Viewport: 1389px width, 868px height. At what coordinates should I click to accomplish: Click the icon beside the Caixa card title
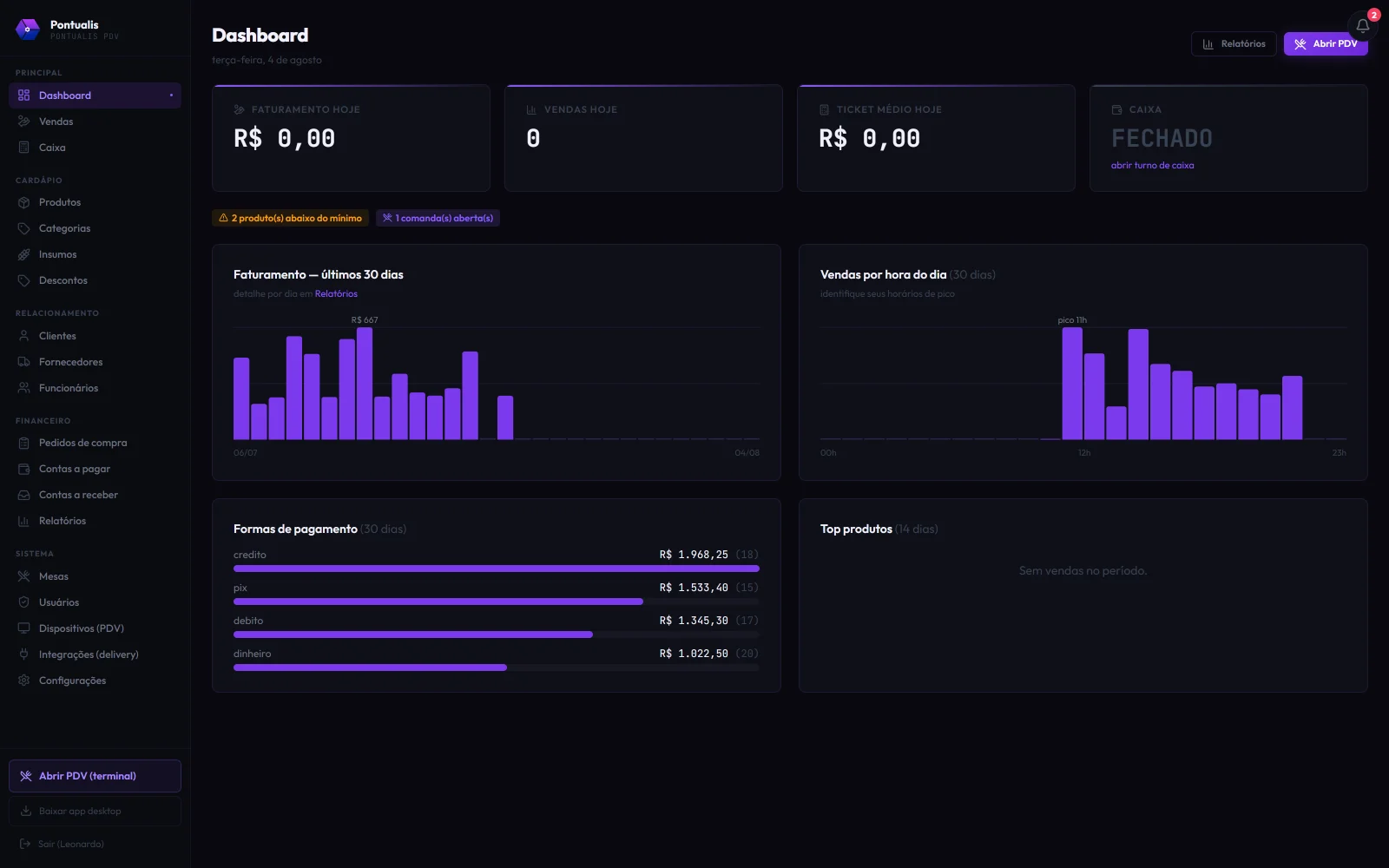(1116, 110)
